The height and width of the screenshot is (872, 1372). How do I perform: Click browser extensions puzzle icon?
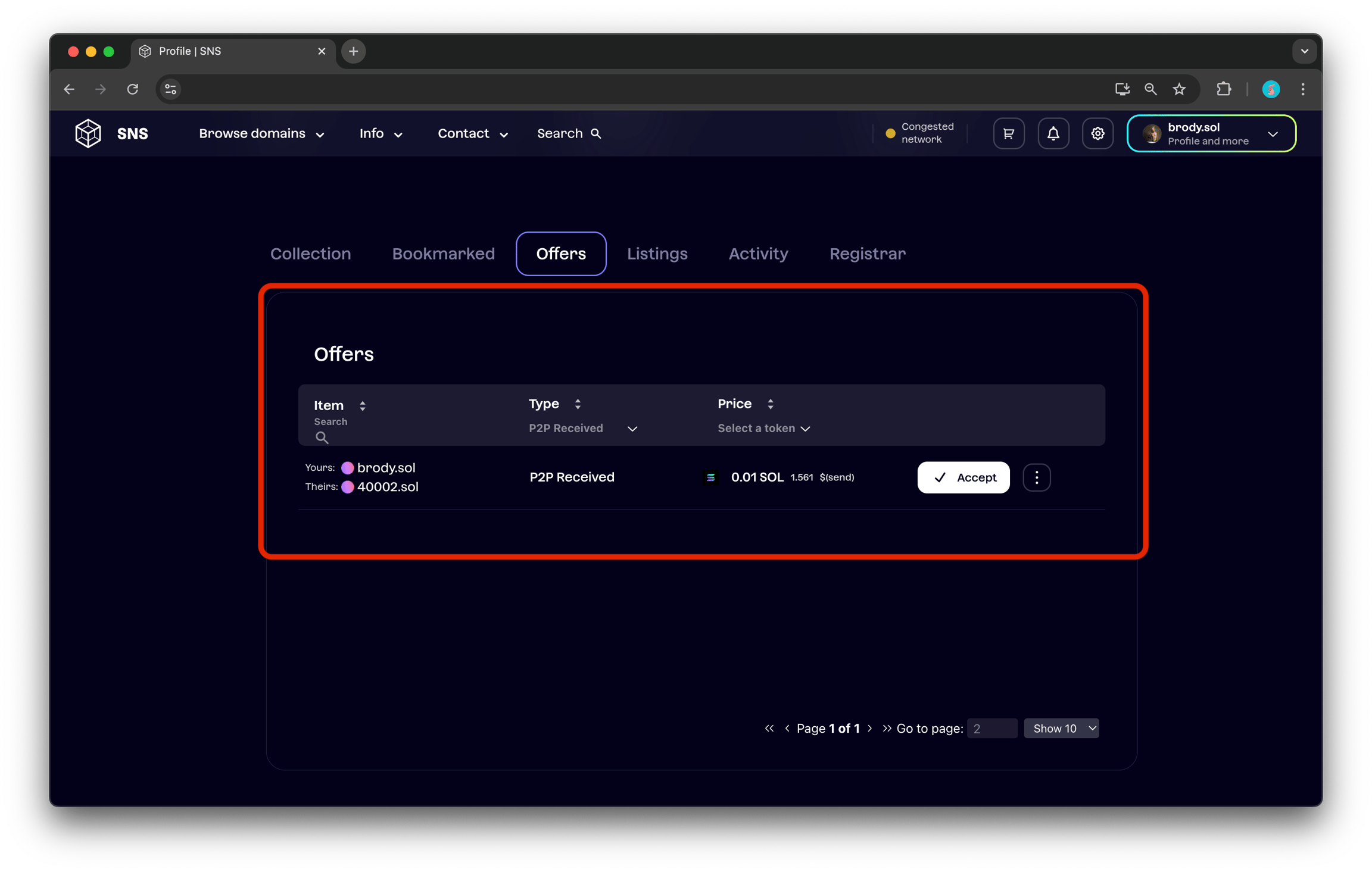click(x=1223, y=89)
